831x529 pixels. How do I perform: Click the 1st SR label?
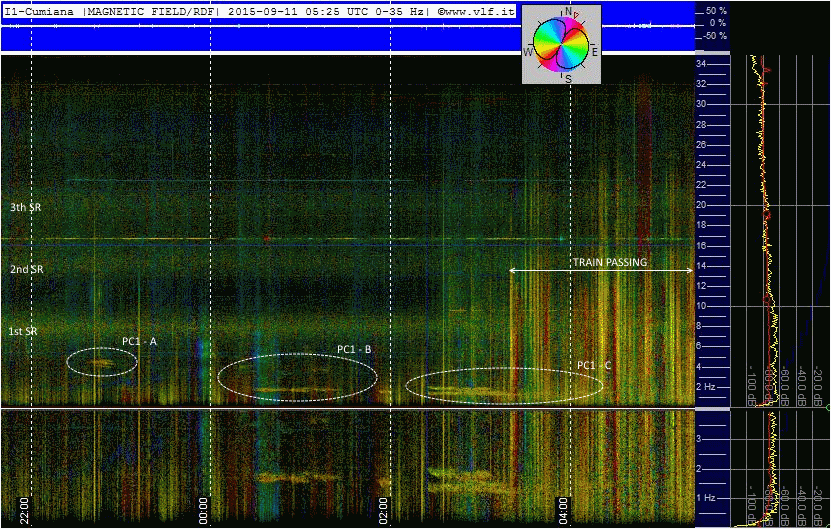click(26, 331)
